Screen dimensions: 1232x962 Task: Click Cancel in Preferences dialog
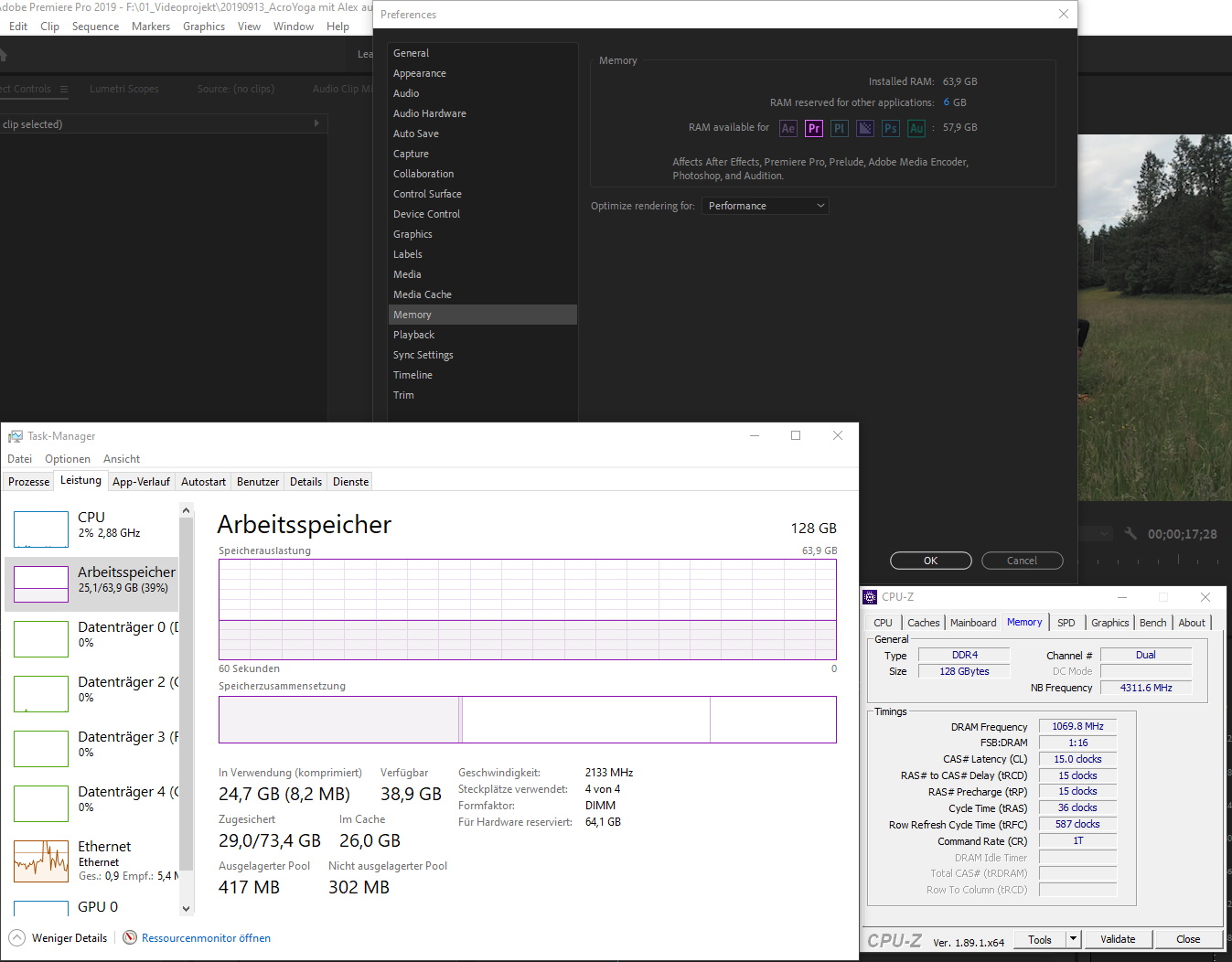1022,561
